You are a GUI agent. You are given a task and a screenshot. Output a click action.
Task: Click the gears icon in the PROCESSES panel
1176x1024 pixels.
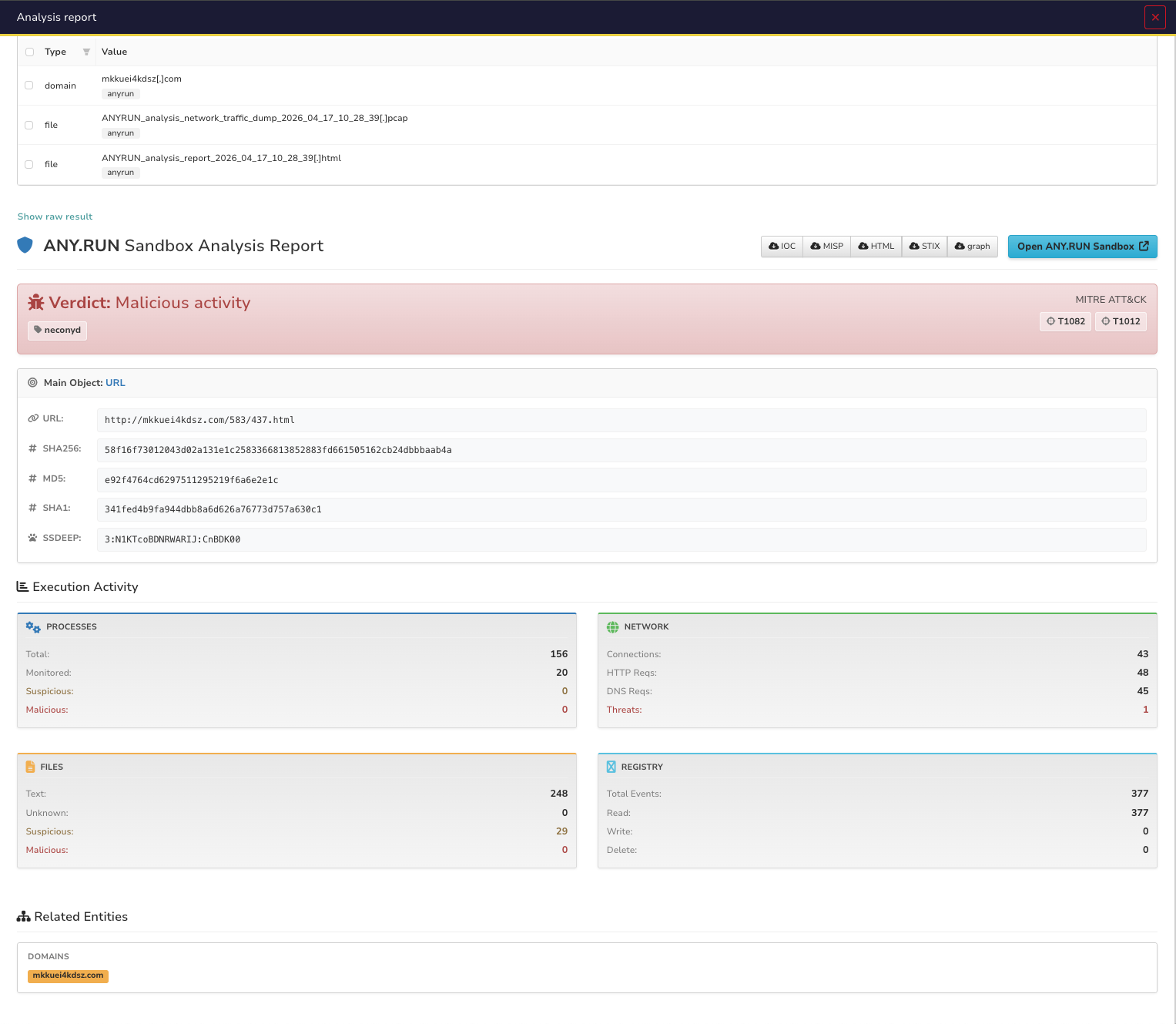coord(33,627)
